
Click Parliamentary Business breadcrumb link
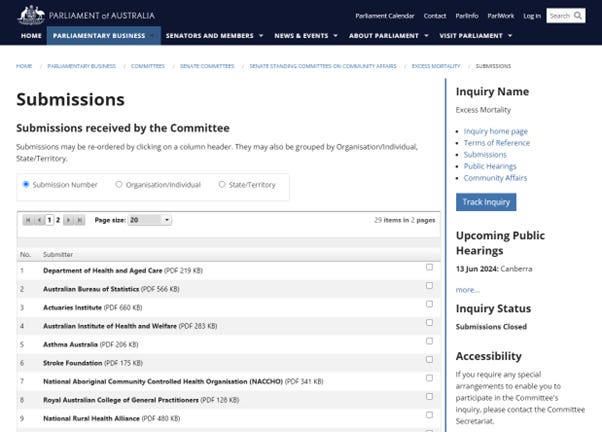(x=81, y=66)
